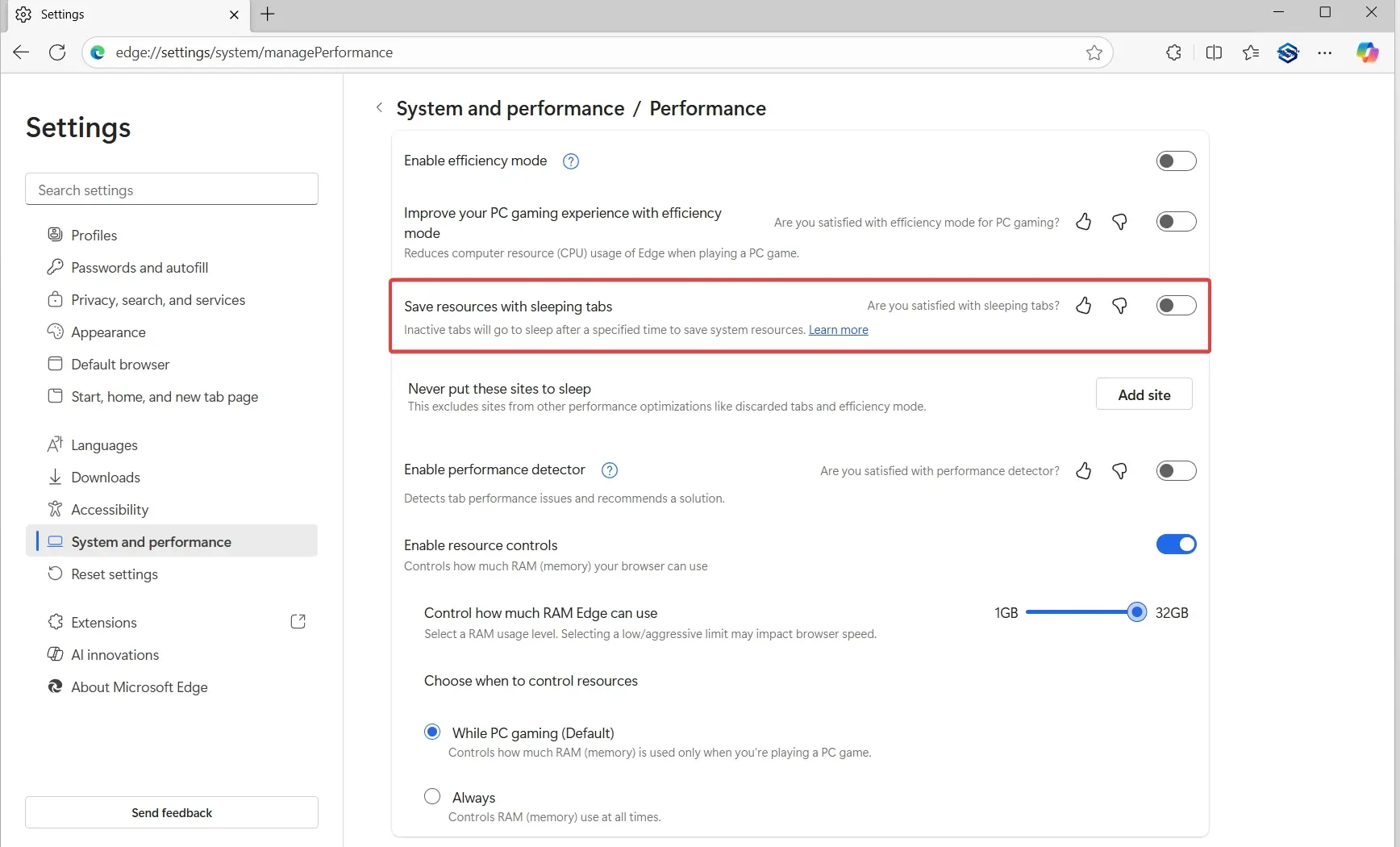The height and width of the screenshot is (847, 1400).
Task: Select Appearance in the settings sidebar
Action: tap(109, 332)
